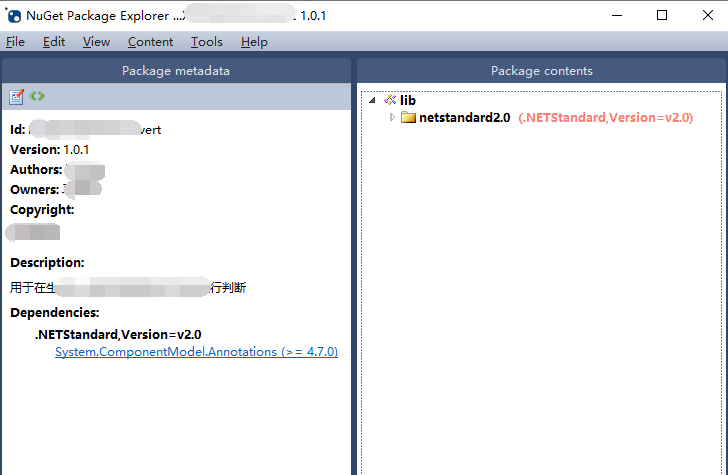
Task: Collapse the lib folder node
Action: click(x=372, y=100)
